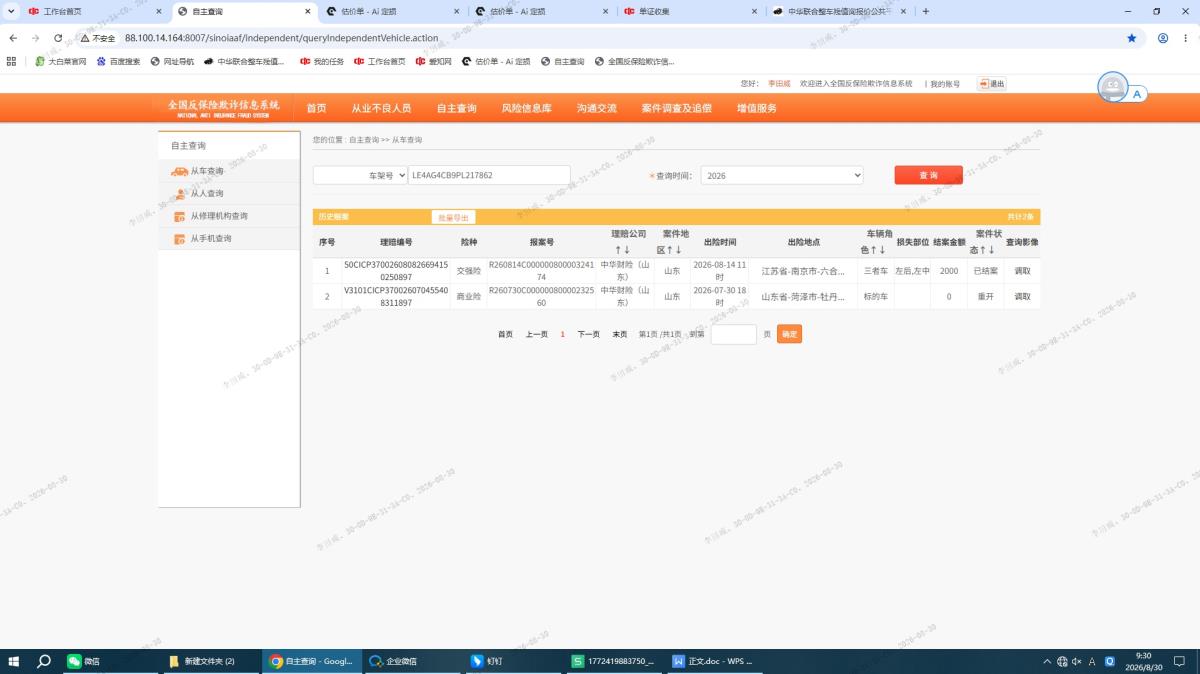Open WeChat from the taskbar
This screenshot has height=674, width=1200.
[x=83, y=661]
